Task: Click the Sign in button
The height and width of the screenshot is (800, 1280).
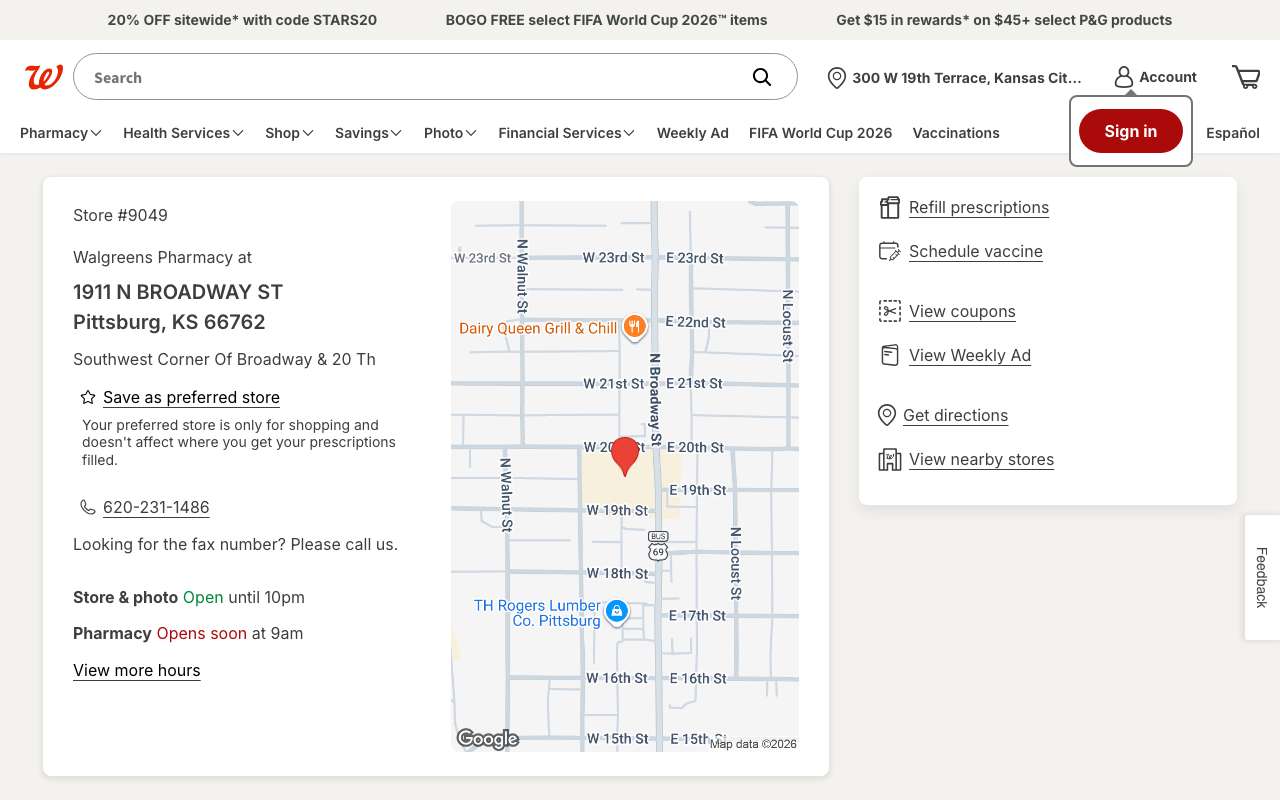Action: coord(1131,131)
